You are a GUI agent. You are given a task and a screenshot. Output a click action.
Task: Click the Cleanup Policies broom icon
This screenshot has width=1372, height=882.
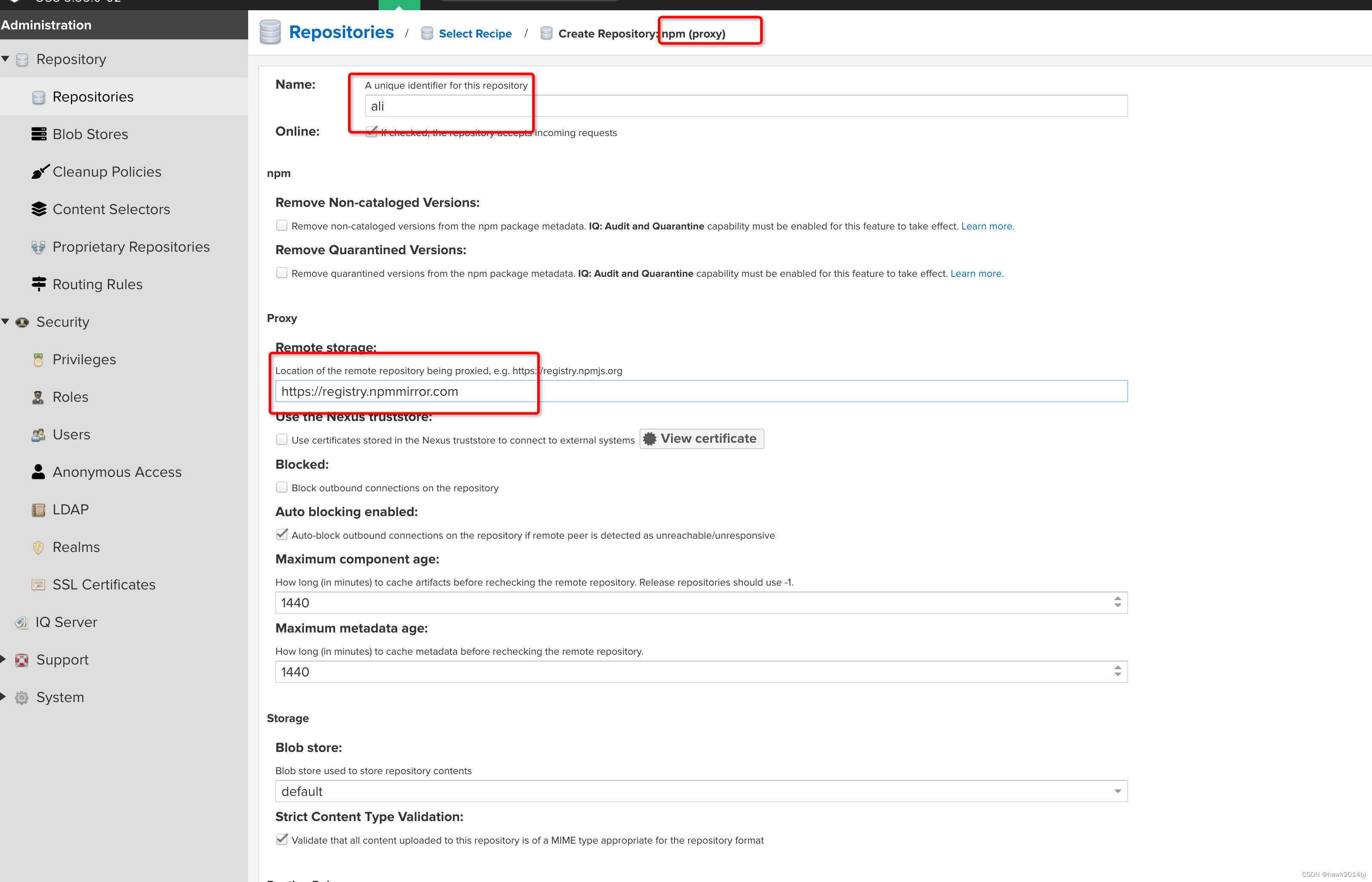[39, 172]
